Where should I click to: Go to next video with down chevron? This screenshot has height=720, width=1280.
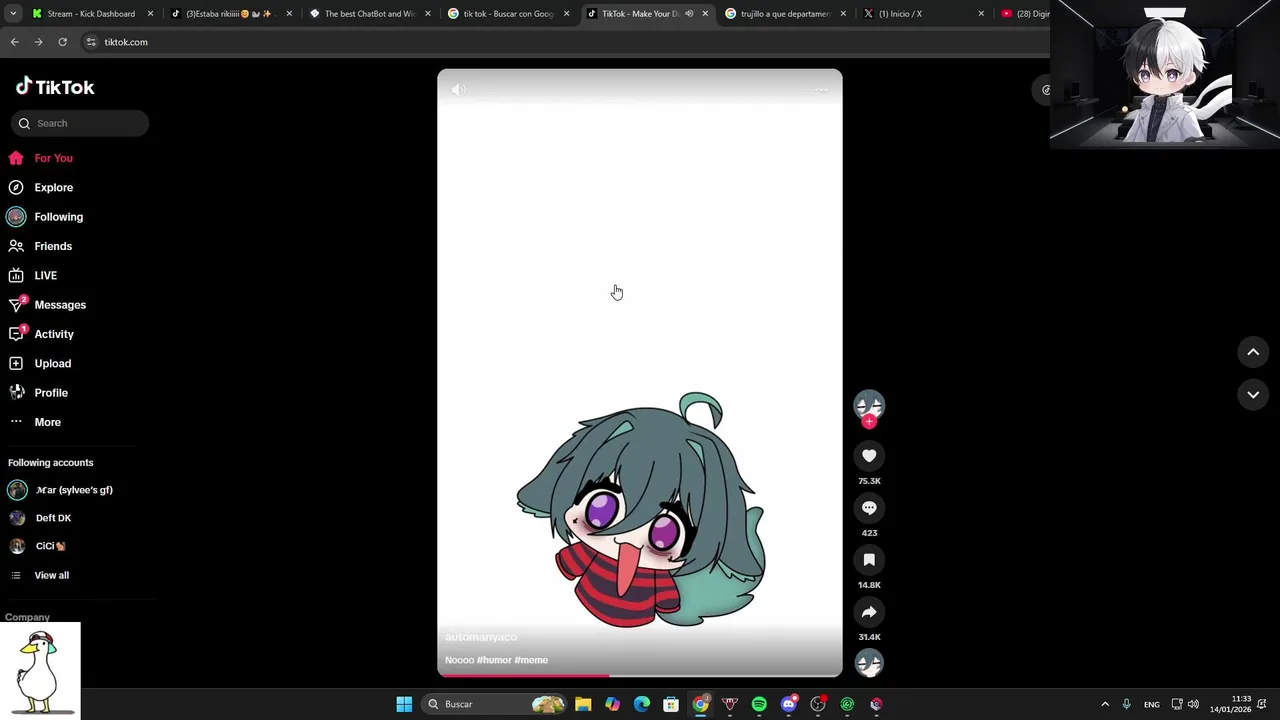pyautogui.click(x=1253, y=395)
